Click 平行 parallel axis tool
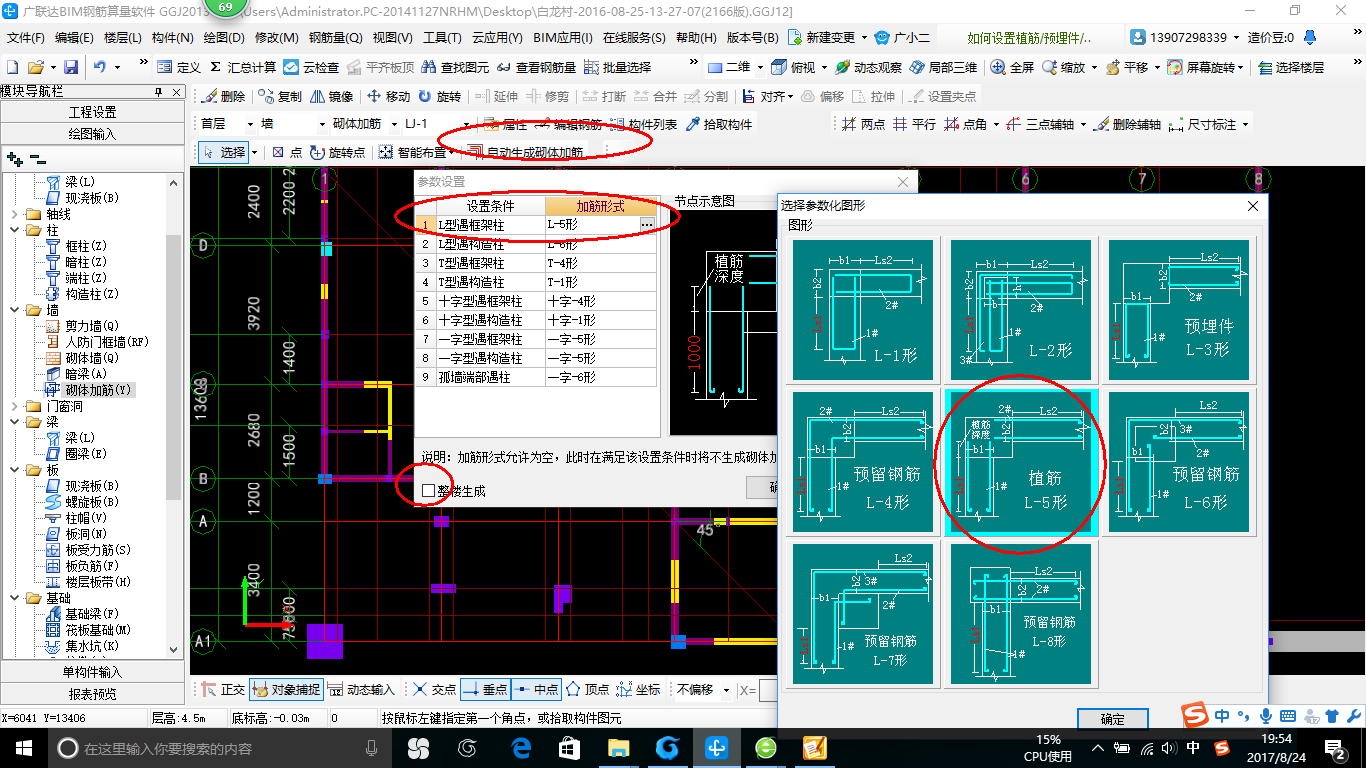 (x=915, y=124)
